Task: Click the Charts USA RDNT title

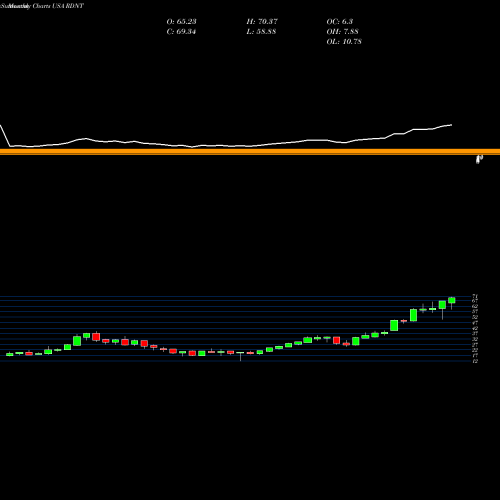Action: pos(58,6)
